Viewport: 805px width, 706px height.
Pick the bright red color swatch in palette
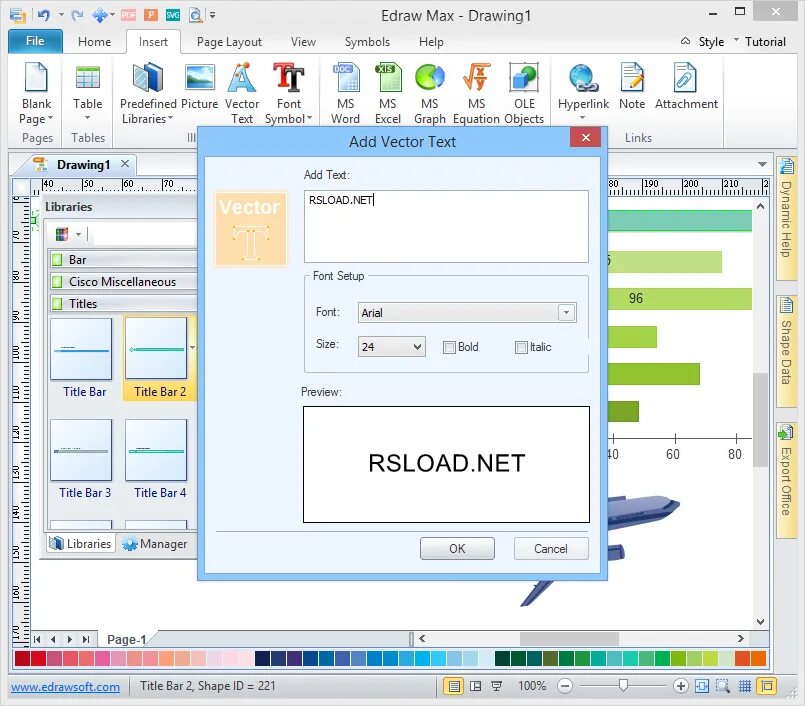[39, 658]
